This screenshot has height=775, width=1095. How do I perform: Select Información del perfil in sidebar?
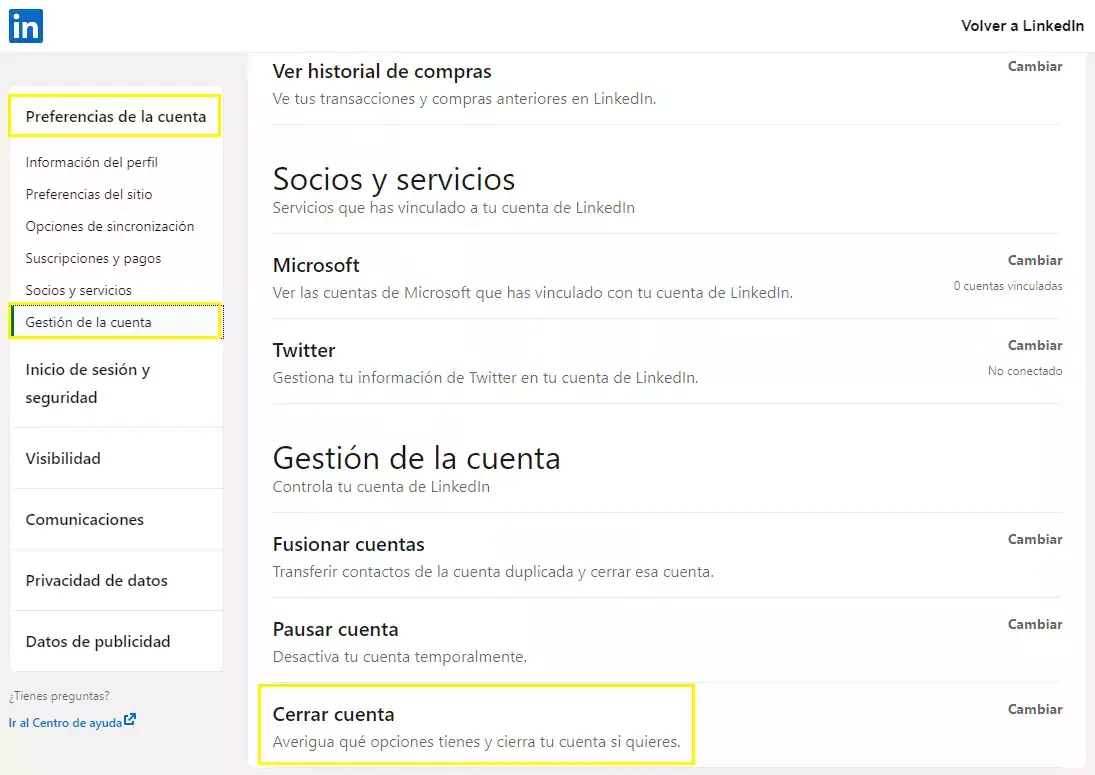click(x=91, y=162)
